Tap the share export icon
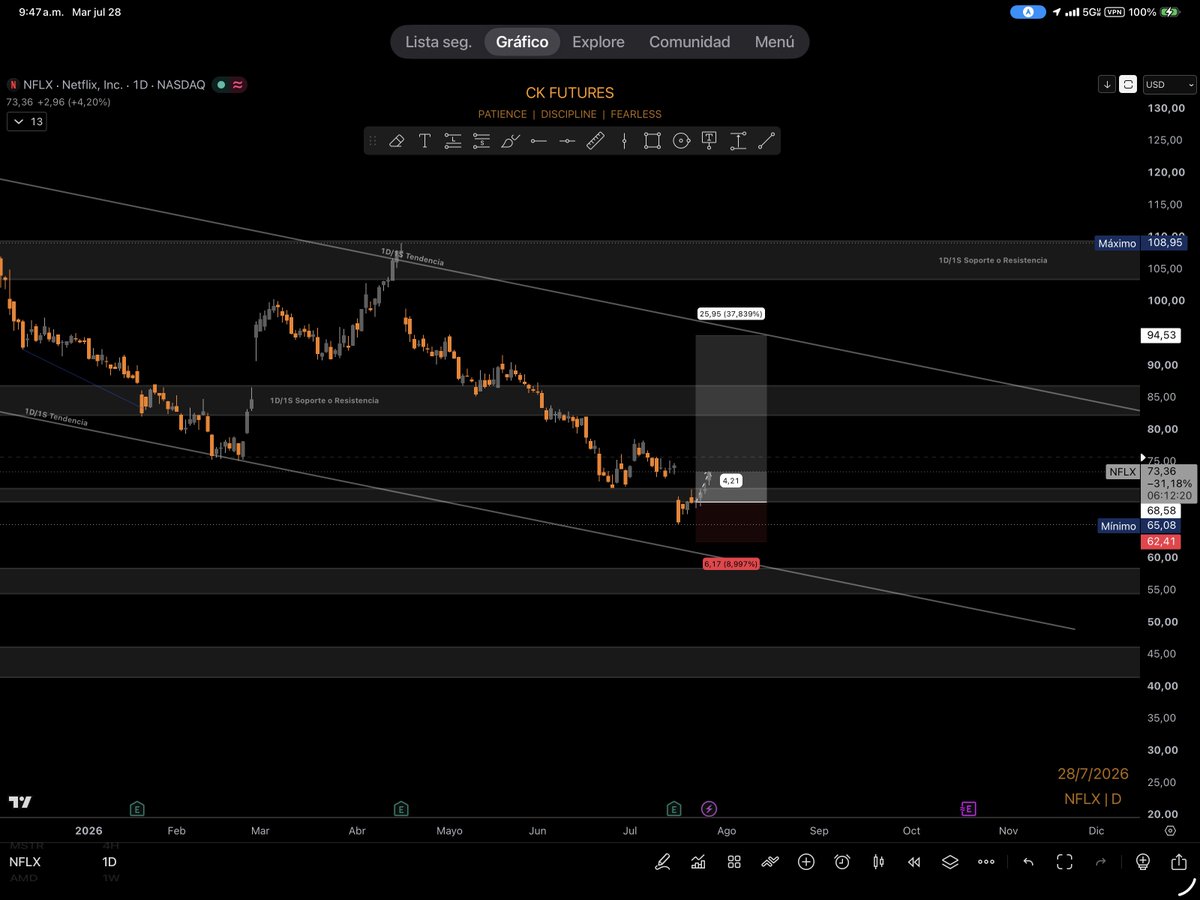 (1179, 862)
